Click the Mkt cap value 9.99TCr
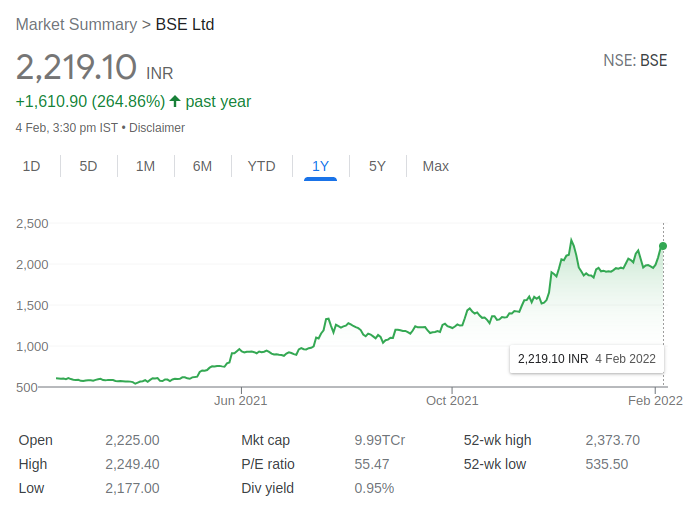Image resolution: width=697 pixels, height=512 pixels. click(380, 440)
